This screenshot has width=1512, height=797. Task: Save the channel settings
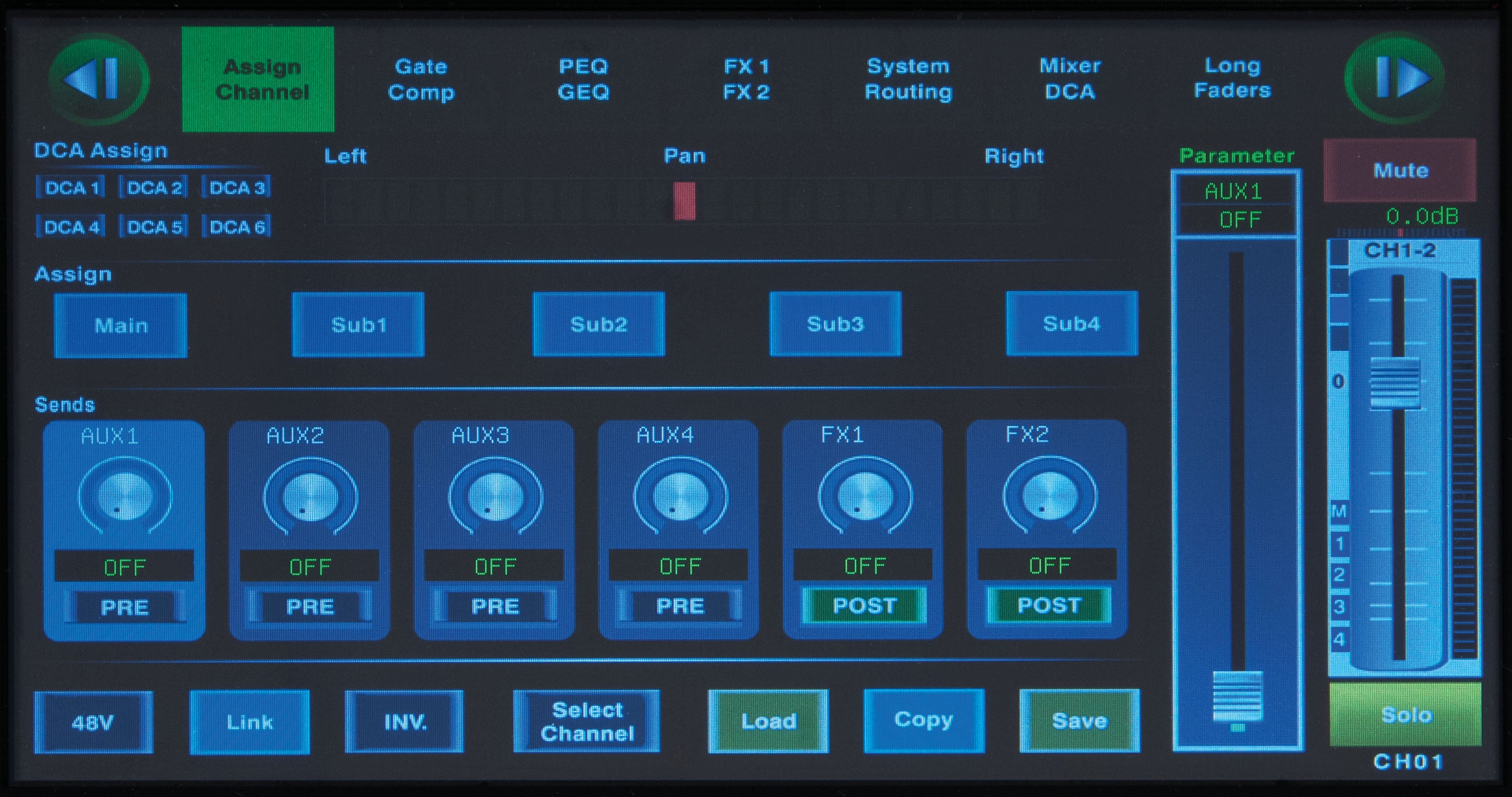pos(1079,722)
